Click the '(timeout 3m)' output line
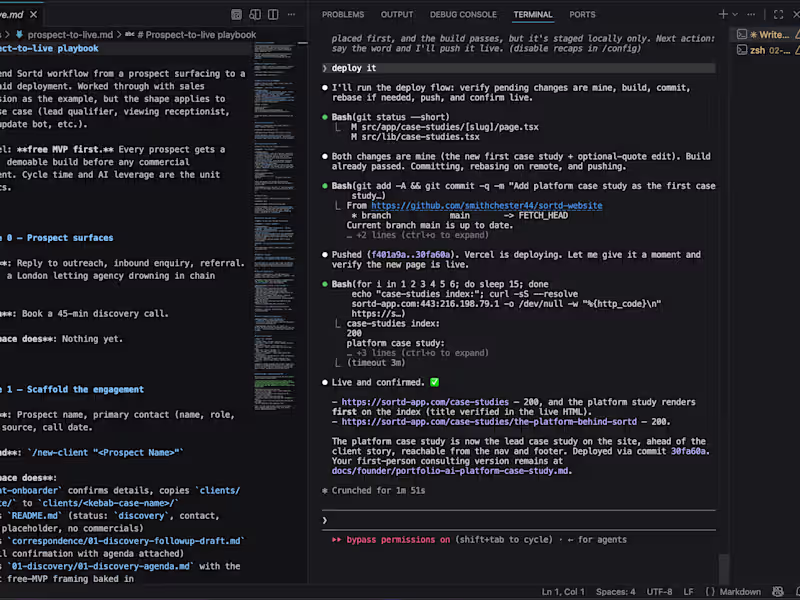Image resolution: width=800 pixels, height=600 pixels. [376, 363]
